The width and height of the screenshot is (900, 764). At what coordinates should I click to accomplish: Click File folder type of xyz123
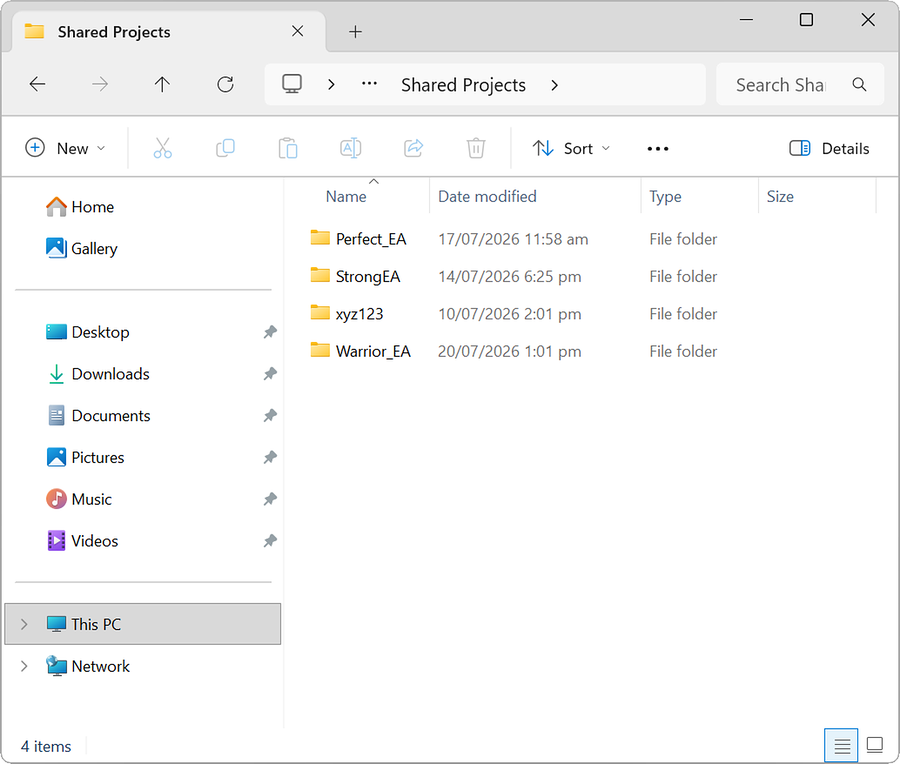pos(683,314)
